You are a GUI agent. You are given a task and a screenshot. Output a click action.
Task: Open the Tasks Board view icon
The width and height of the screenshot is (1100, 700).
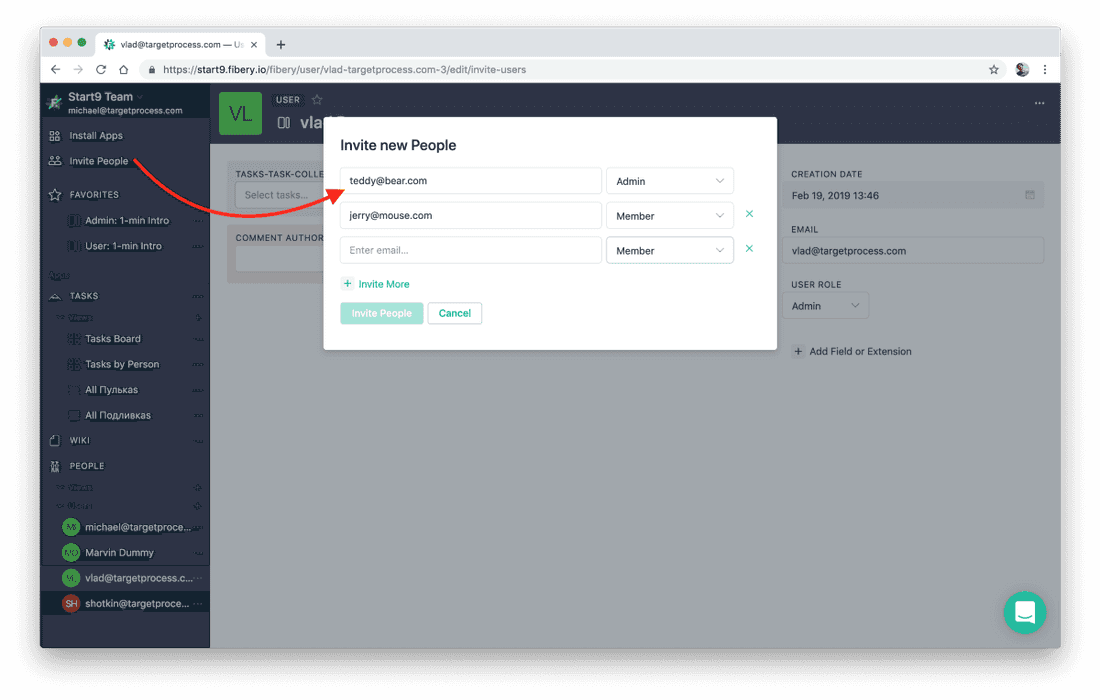point(74,339)
